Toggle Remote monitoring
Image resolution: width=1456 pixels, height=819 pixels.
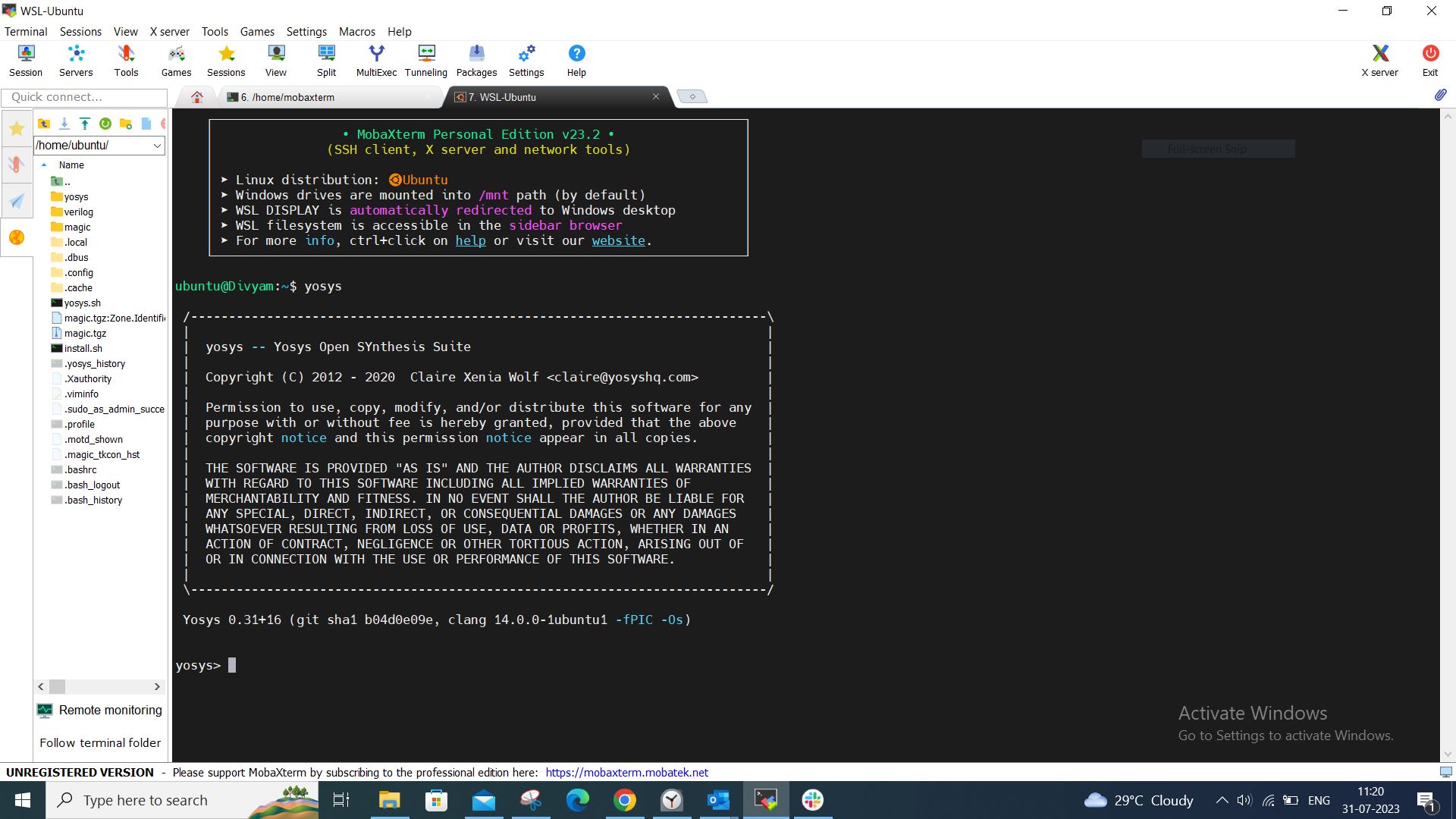click(x=101, y=711)
